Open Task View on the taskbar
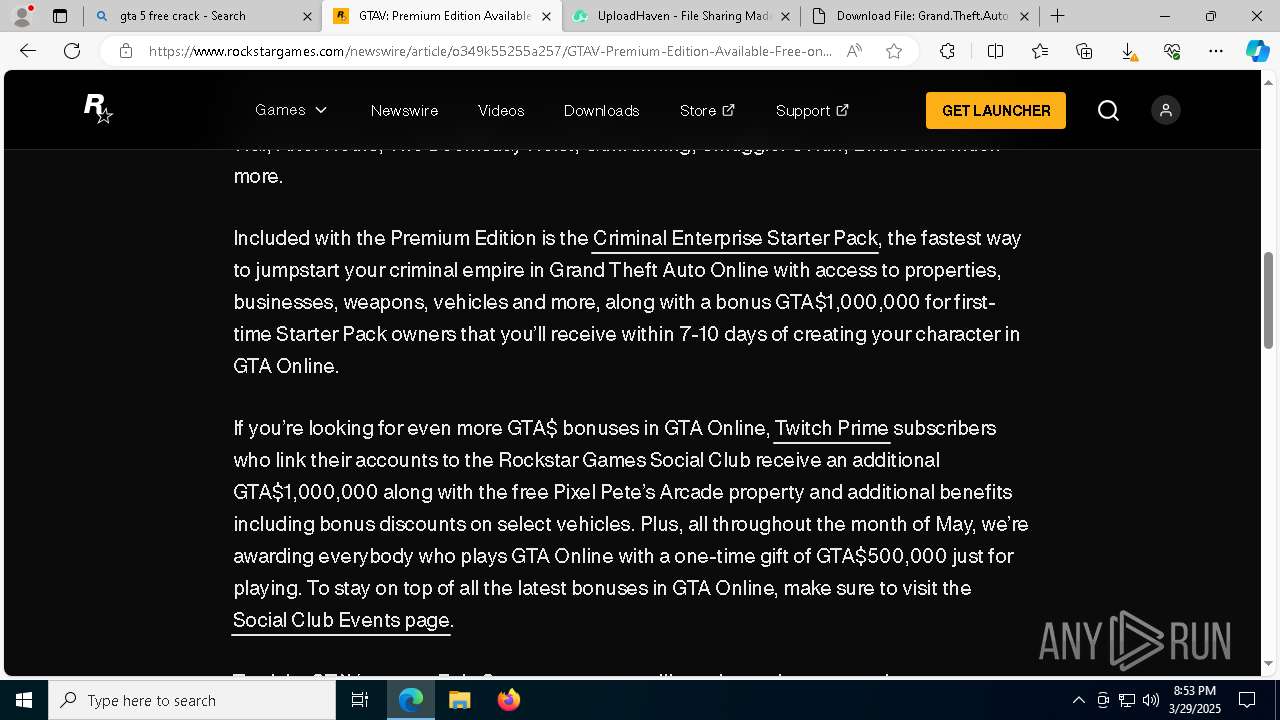 tap(360, 700)
